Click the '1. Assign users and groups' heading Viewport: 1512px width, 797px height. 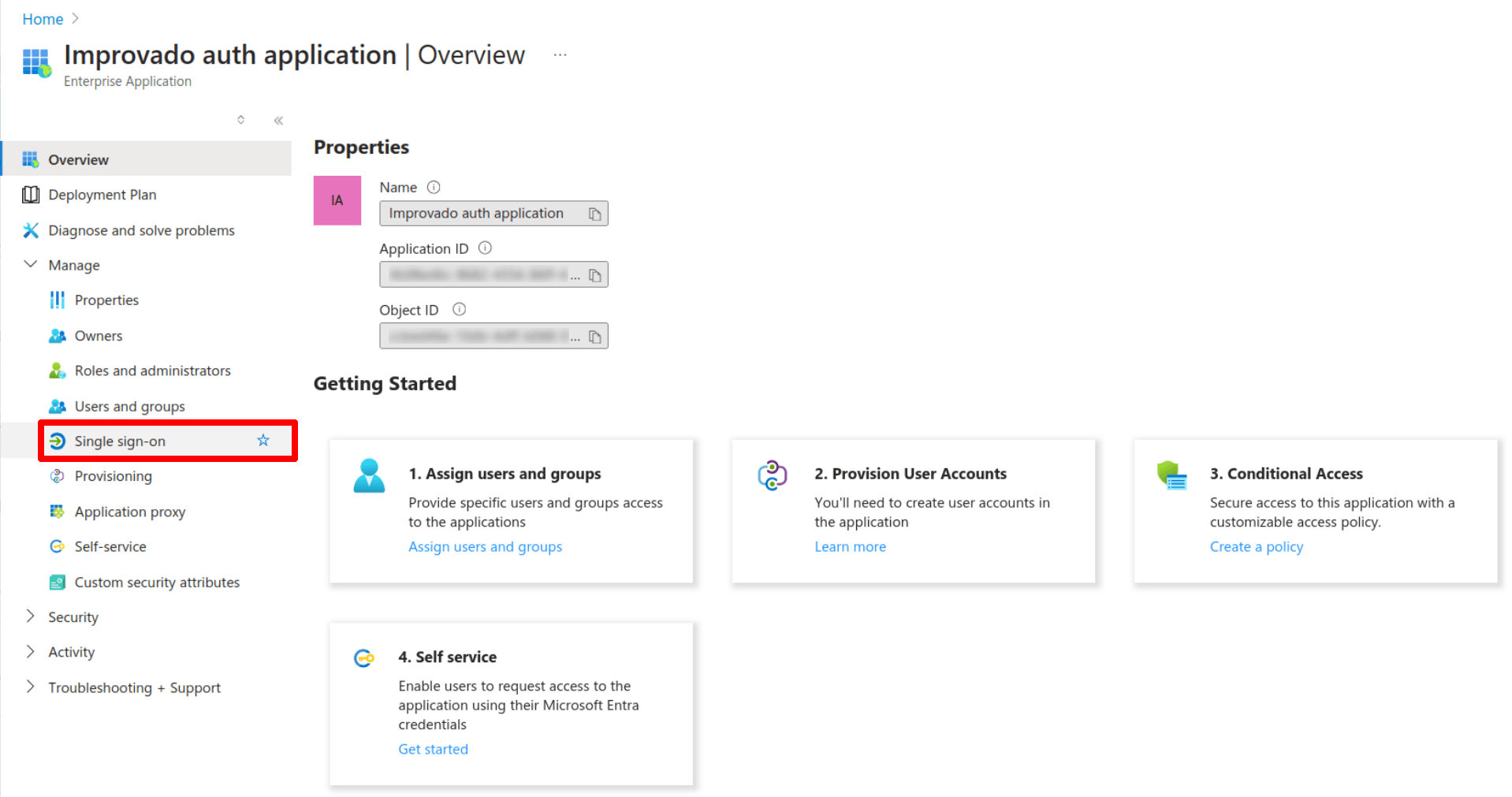[505, 474]
